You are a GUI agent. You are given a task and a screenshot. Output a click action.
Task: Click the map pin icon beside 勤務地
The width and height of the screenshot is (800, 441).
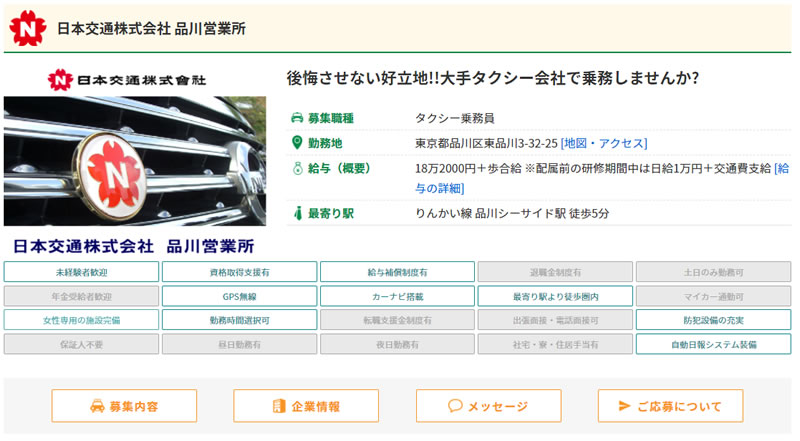297,142
